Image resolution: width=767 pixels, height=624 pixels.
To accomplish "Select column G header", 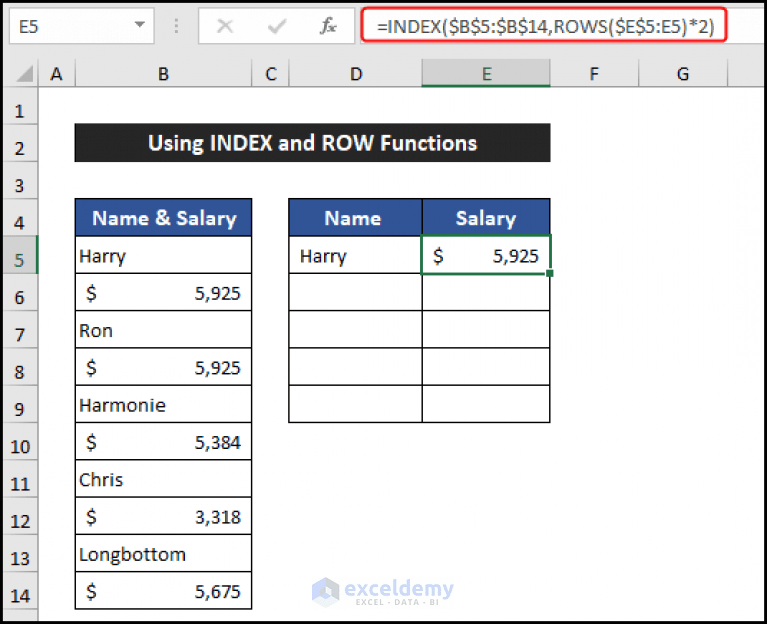I will (683, 74).
